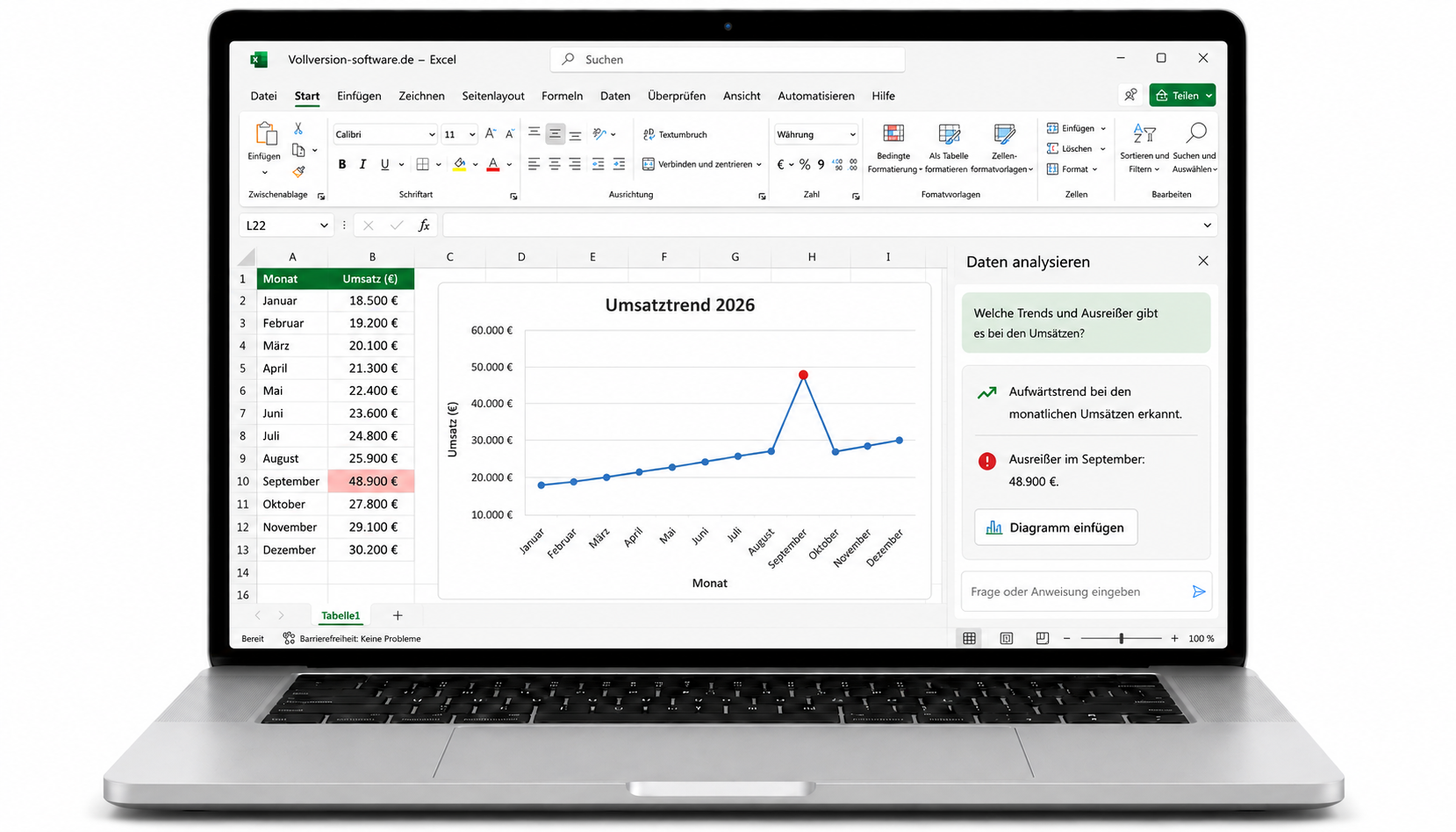The height and width of the screenshot is (832, 1456).
Task: Open the Calibri font name dropdown
Action: click(x=431, y=134)
